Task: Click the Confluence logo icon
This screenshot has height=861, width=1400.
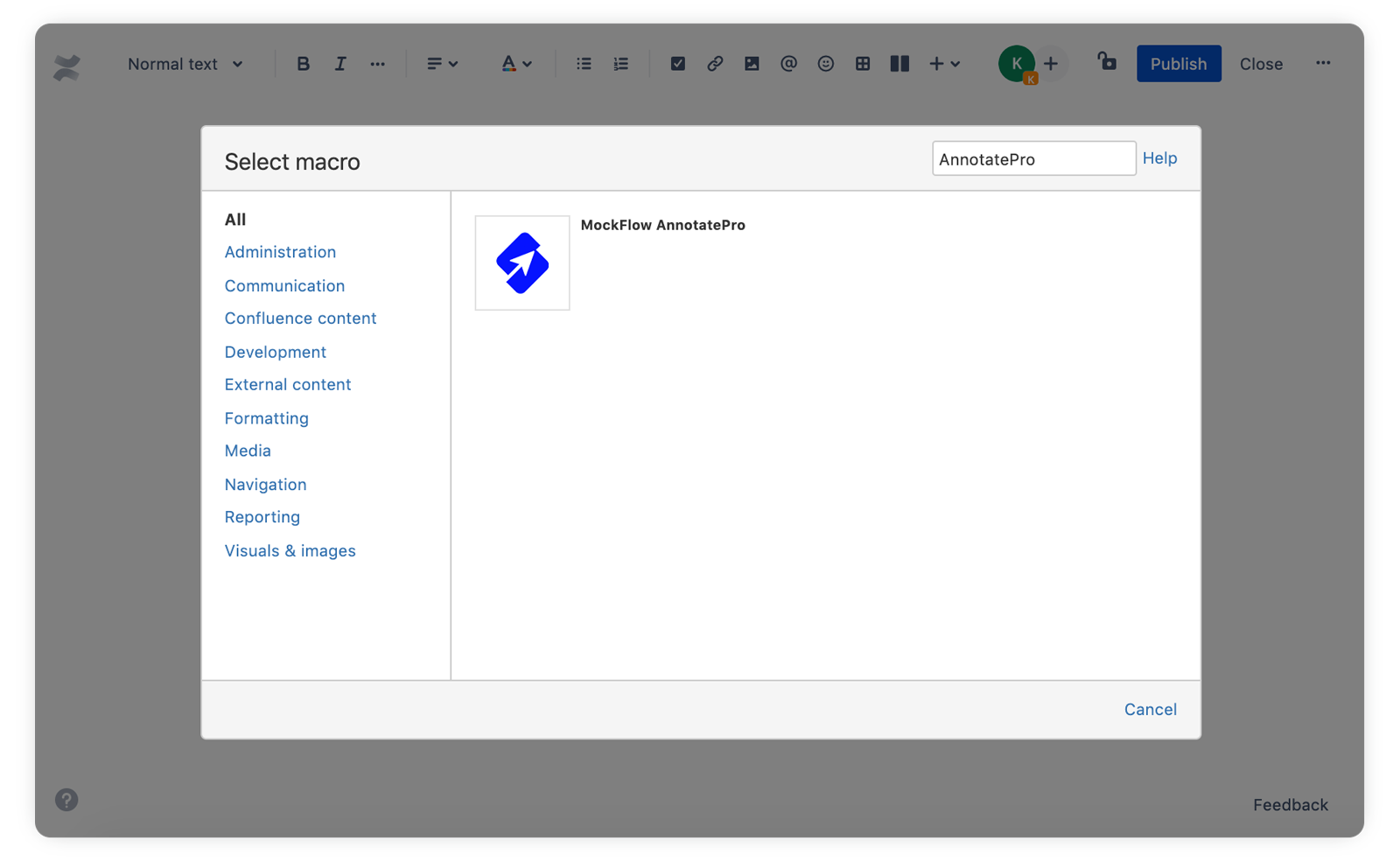Action: click(x=66, y=66)
